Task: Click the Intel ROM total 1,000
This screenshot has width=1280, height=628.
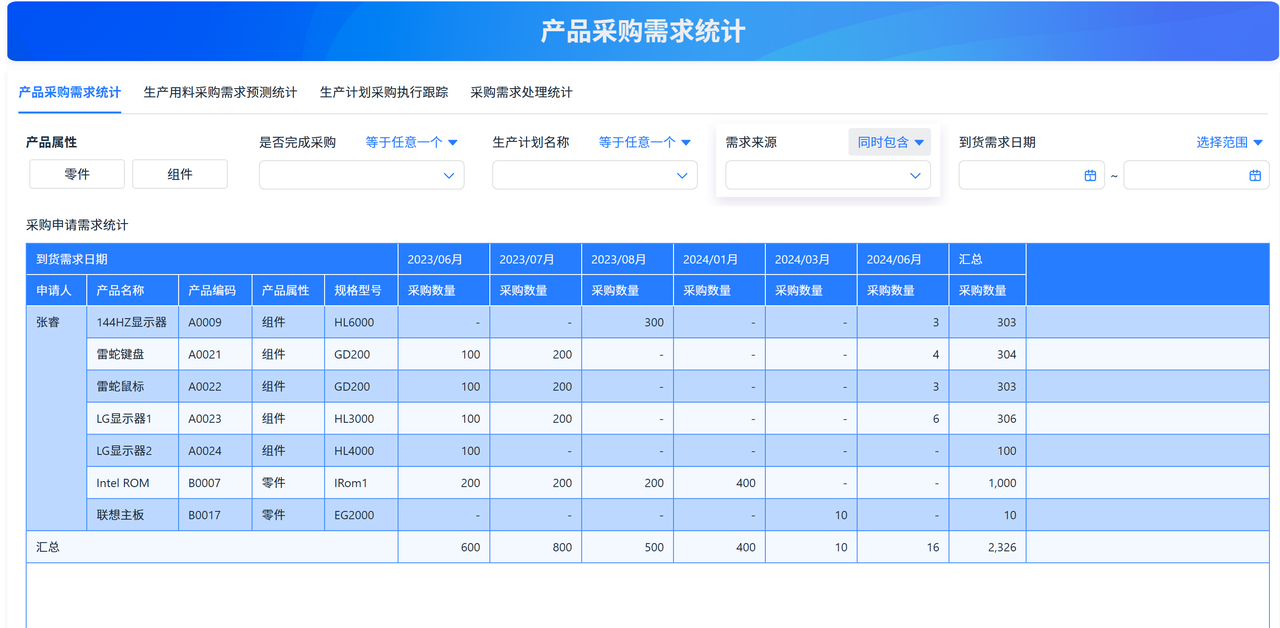Action: [988, 482]
